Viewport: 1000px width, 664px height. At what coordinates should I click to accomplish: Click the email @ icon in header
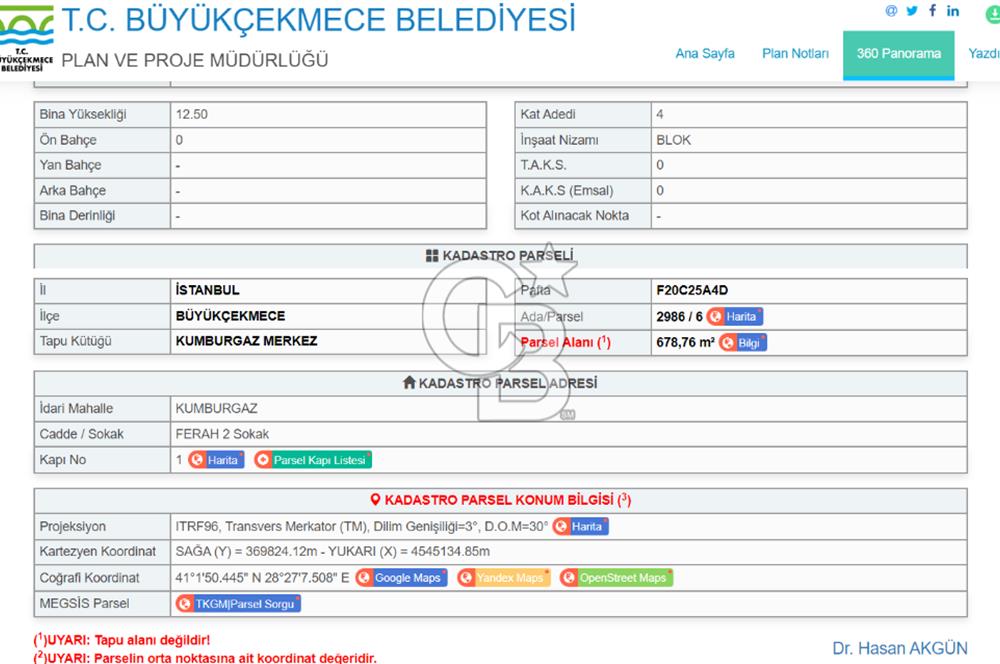point(891,11)
